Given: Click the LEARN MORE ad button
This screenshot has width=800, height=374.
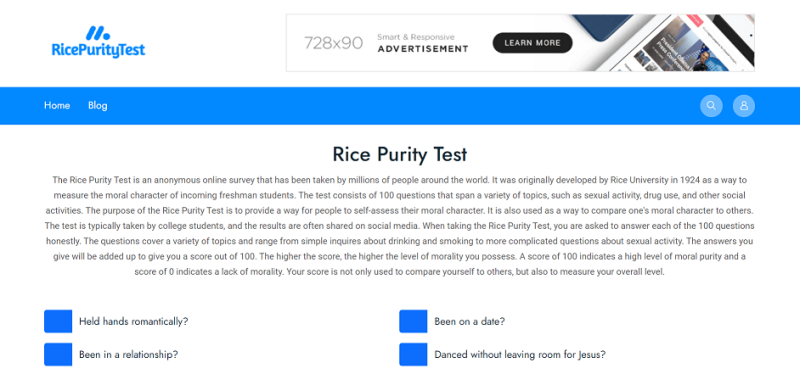Looking at the screenshot, I should pyautogui.click(x=532, y=43).
